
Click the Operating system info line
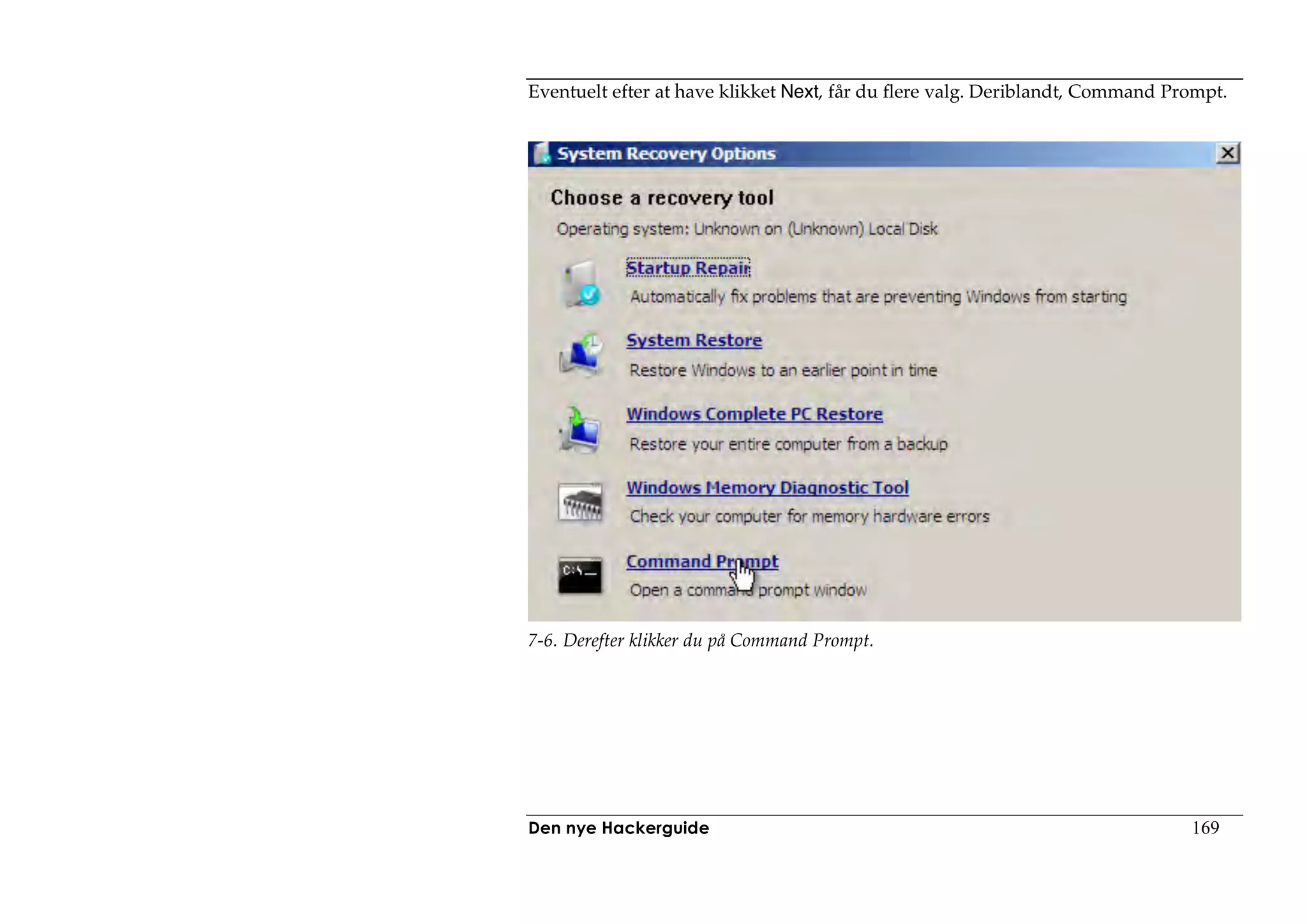tap(747, 229)
